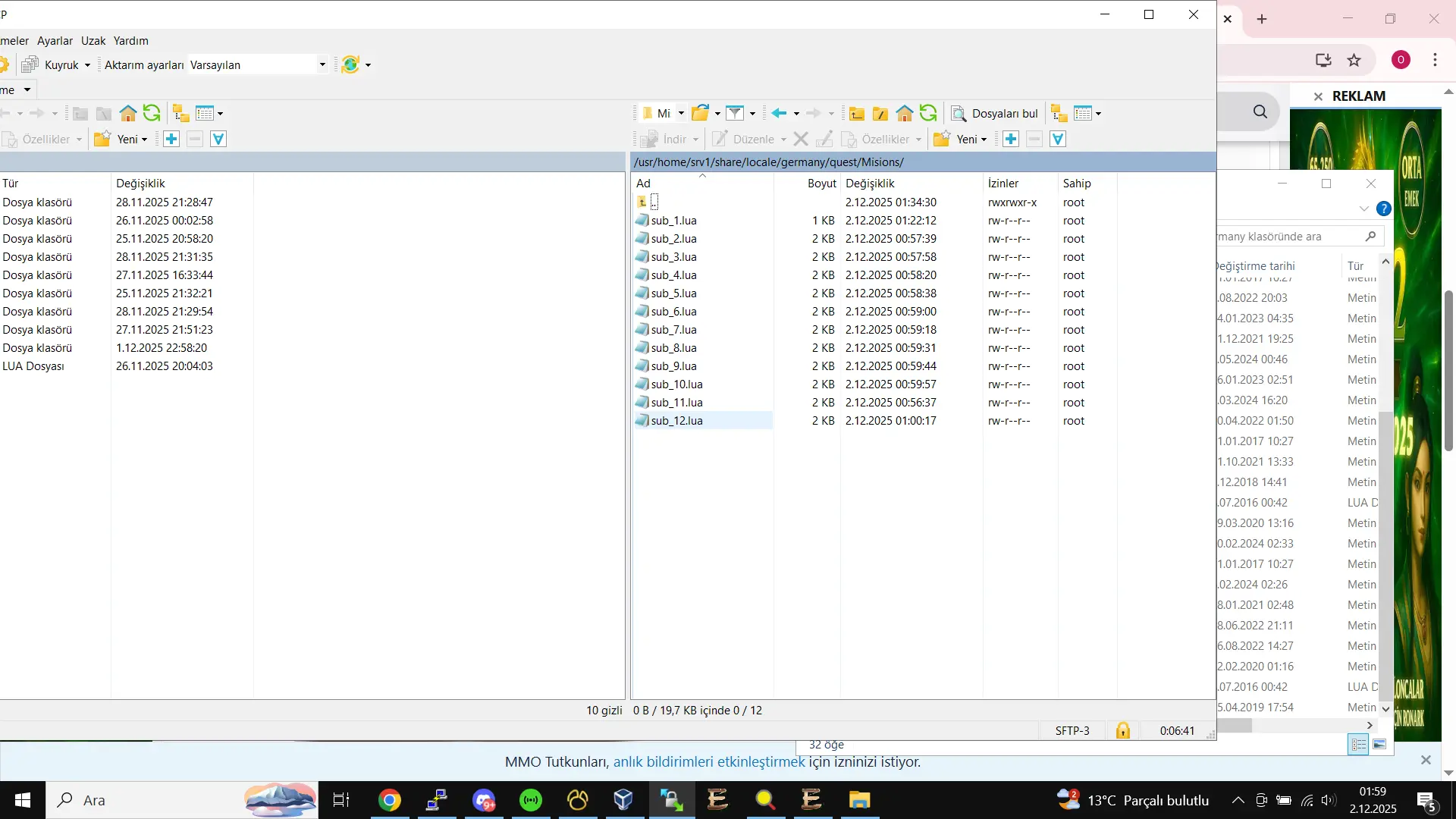Expand the Kuyruk dropdown arrow

87,65
